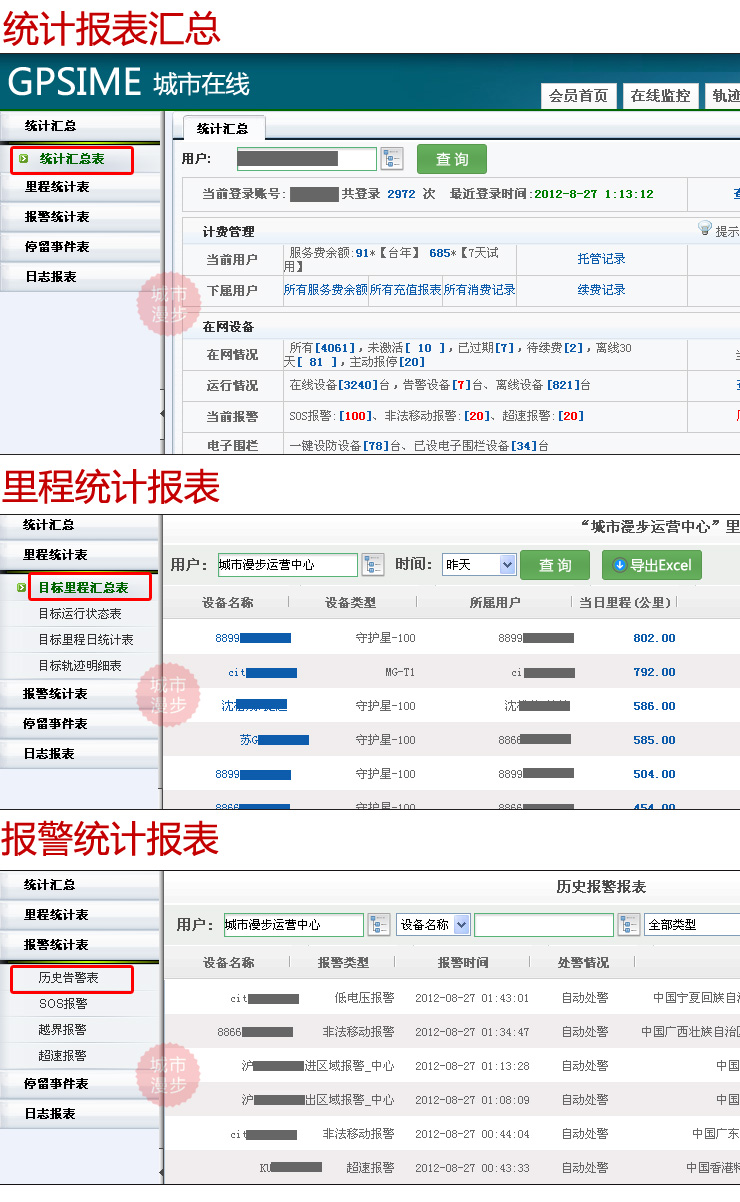Click alarm time 2012-08-27 01:34:47
The height and width of the screenshot is (1202, 740).
472,1032
